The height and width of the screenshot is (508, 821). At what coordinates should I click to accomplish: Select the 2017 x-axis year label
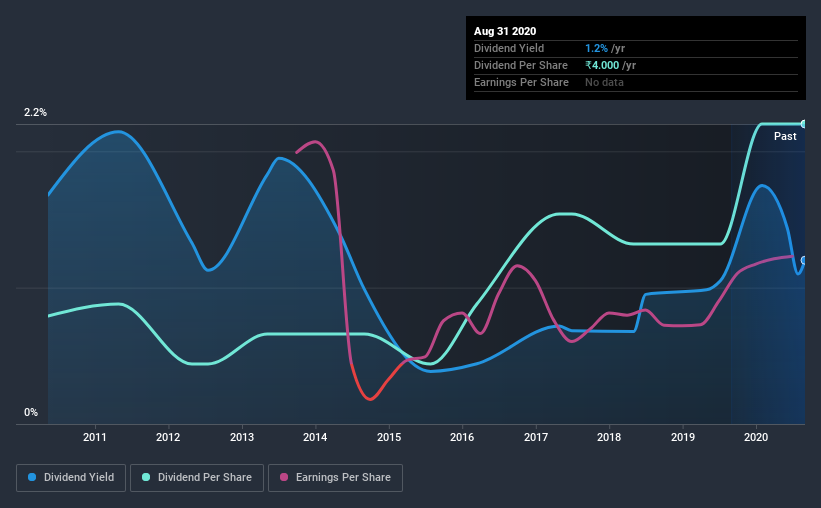[536, 437]
